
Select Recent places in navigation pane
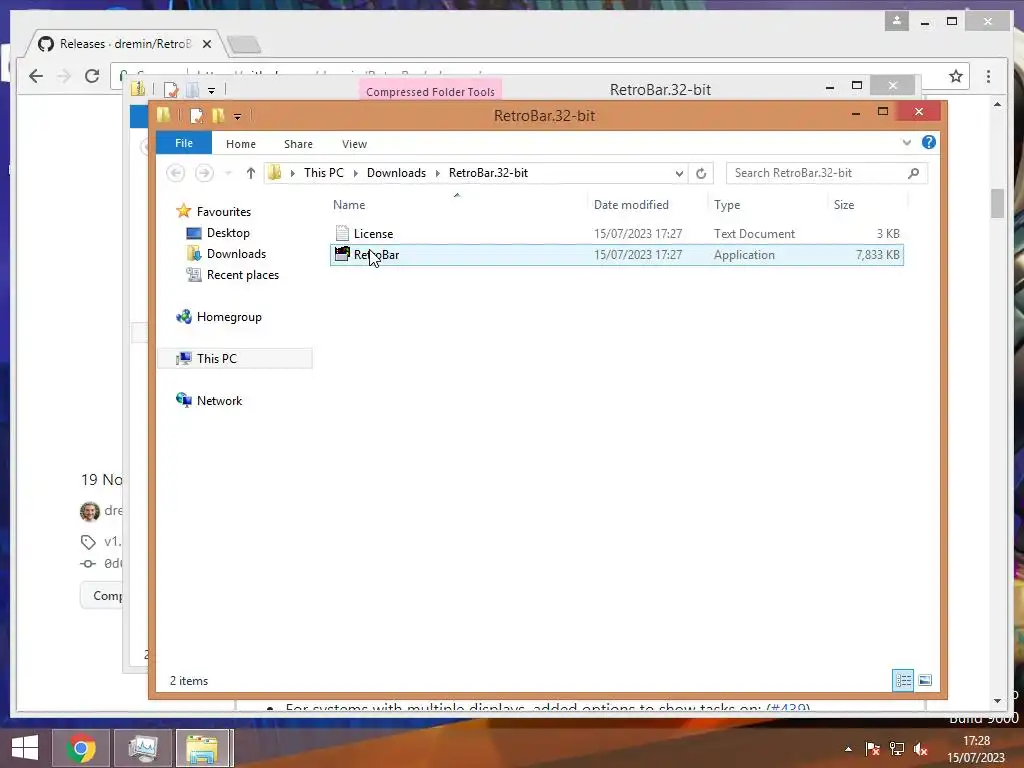pos(242,275)
